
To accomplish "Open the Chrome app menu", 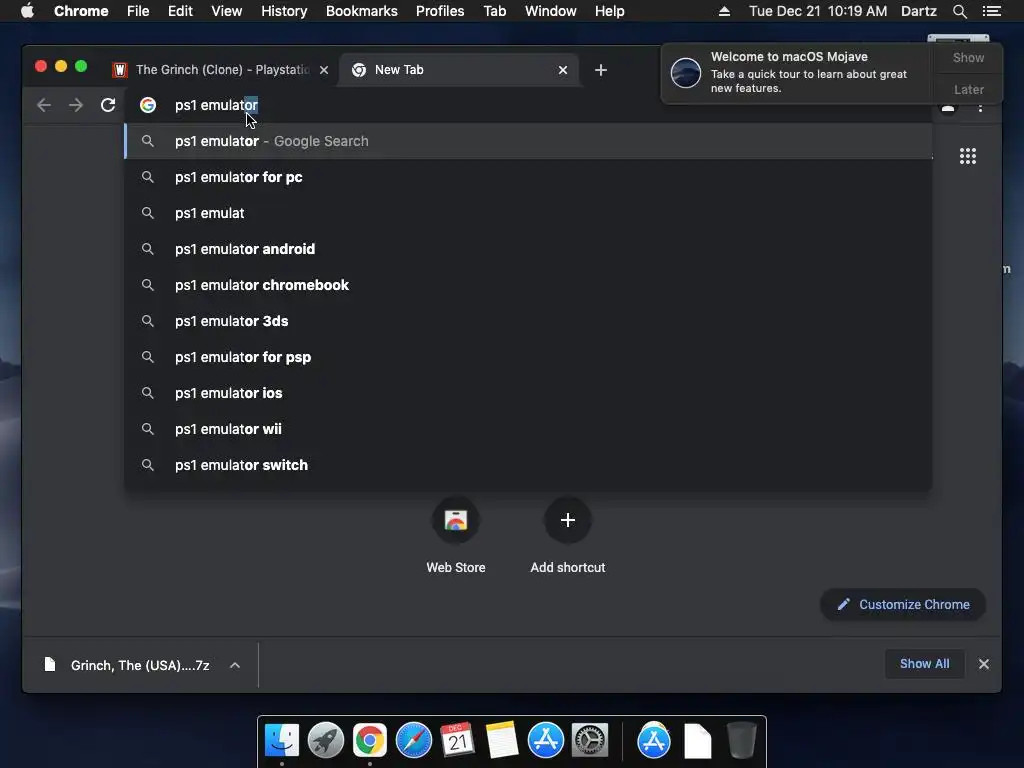I will pos(81,11).
